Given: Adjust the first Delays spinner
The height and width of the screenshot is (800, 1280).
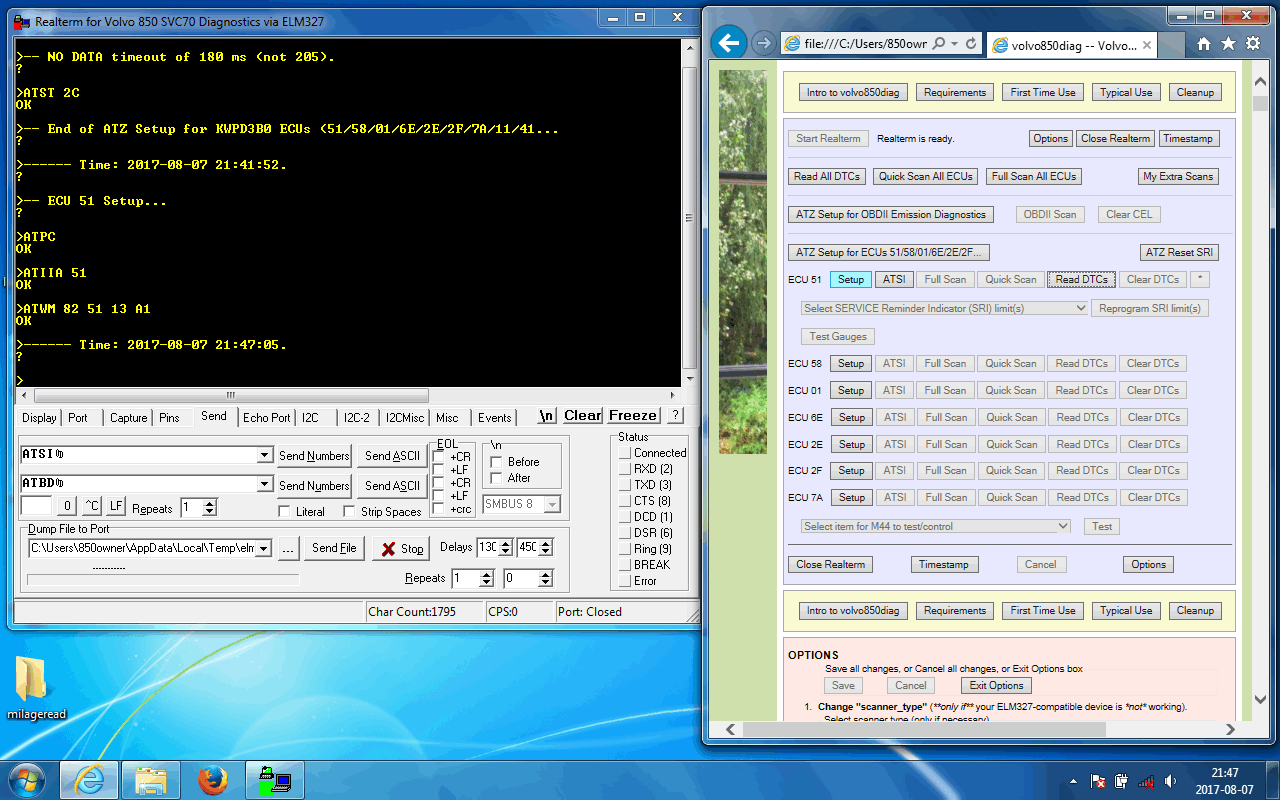Looking at the screenshot, I should pos(505,547).
